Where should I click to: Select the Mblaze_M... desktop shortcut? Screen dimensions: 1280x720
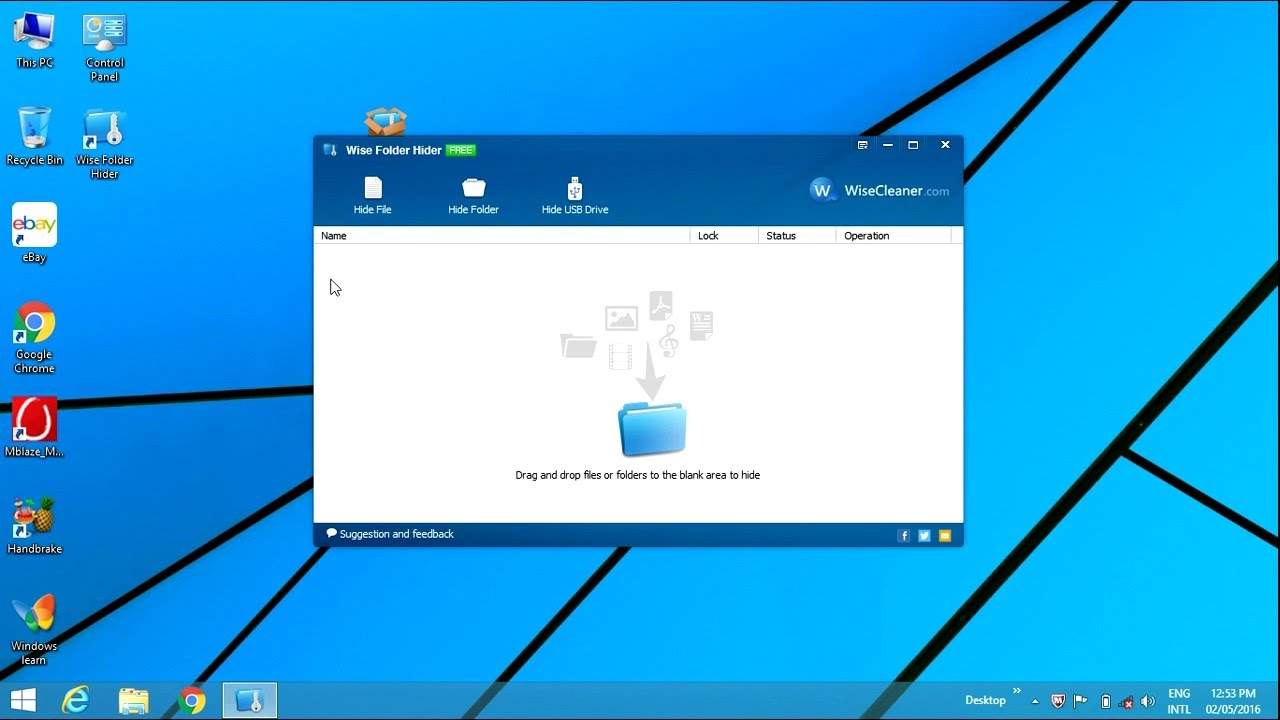tap(34, 427)
